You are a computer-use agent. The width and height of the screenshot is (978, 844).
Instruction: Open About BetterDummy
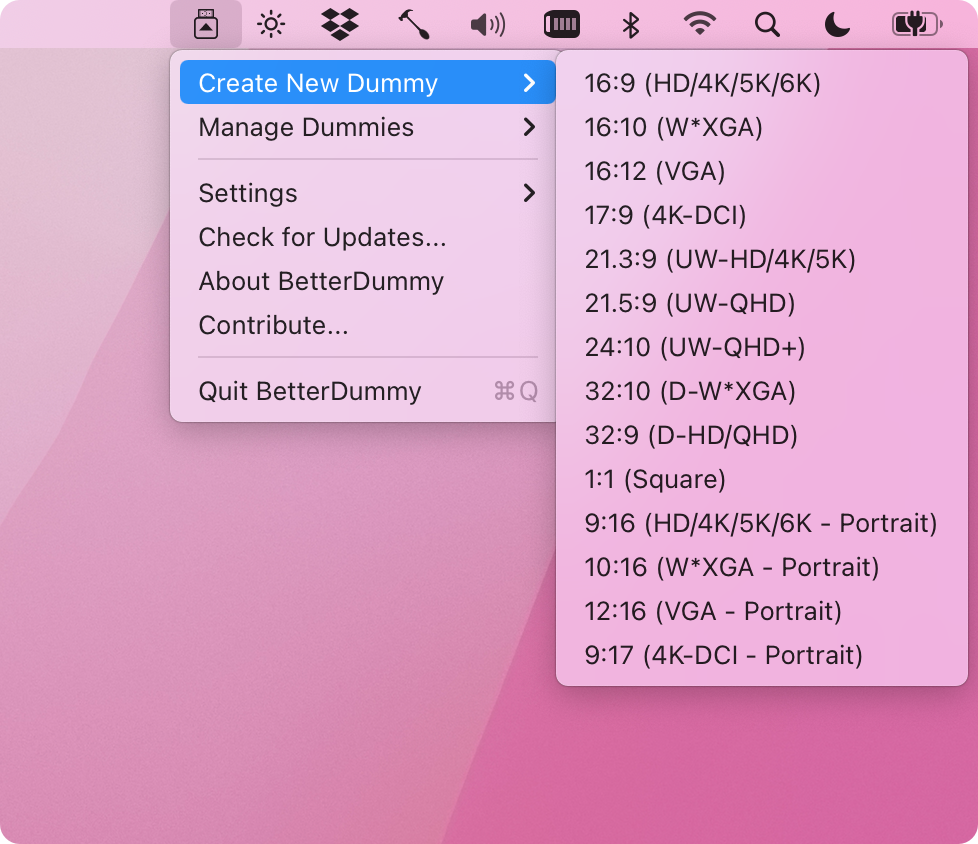tap(367, 281)
